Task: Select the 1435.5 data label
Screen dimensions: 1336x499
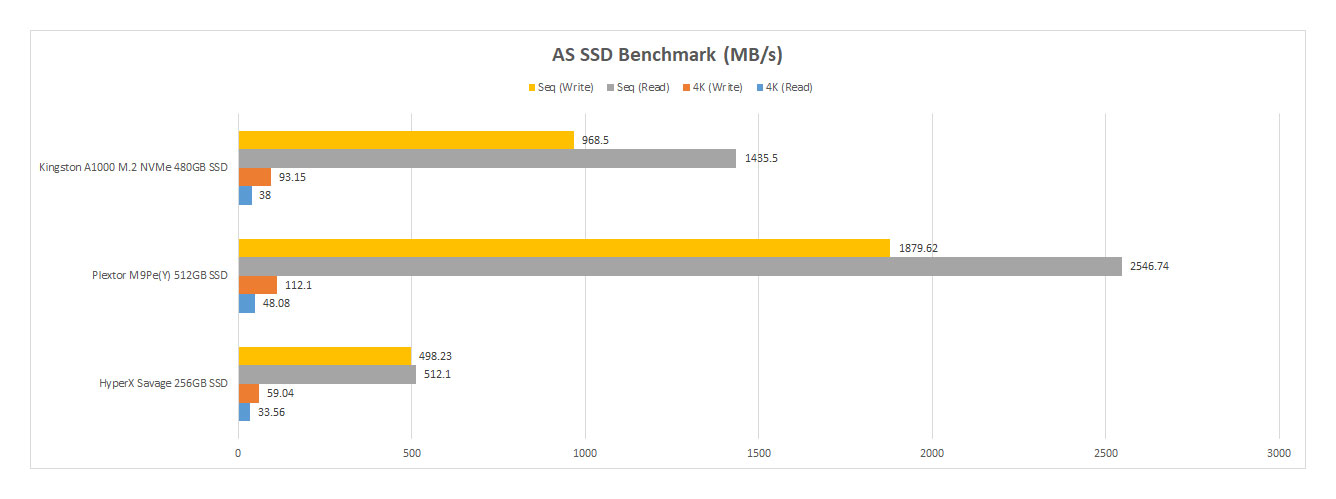Action: (760, 158)
